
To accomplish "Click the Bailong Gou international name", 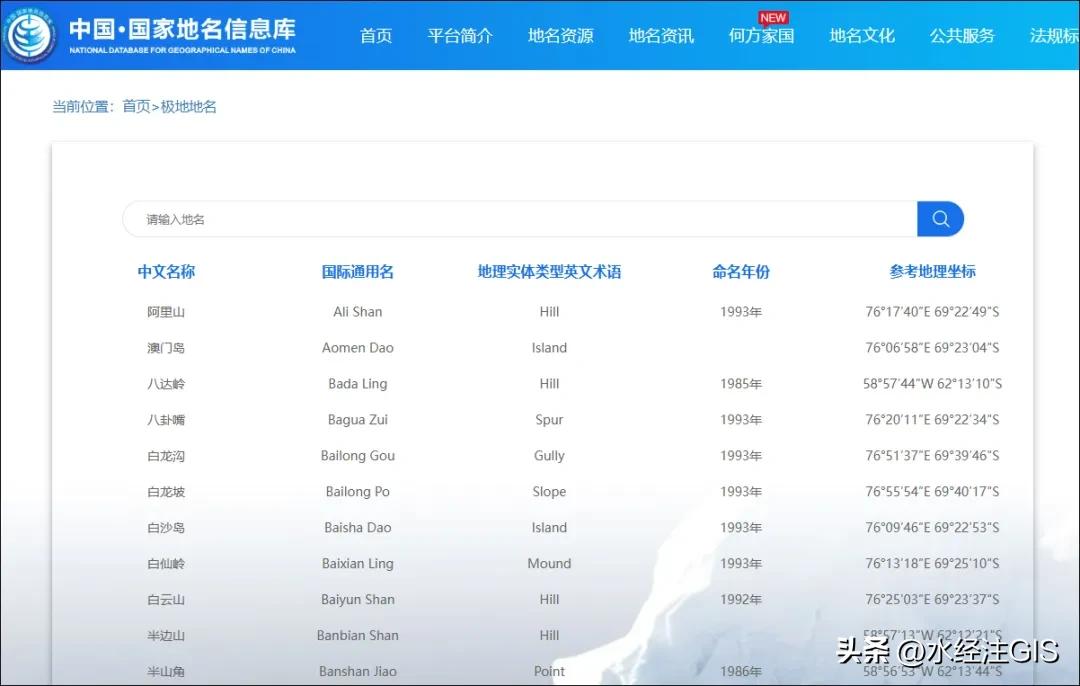I will (357, 456).
